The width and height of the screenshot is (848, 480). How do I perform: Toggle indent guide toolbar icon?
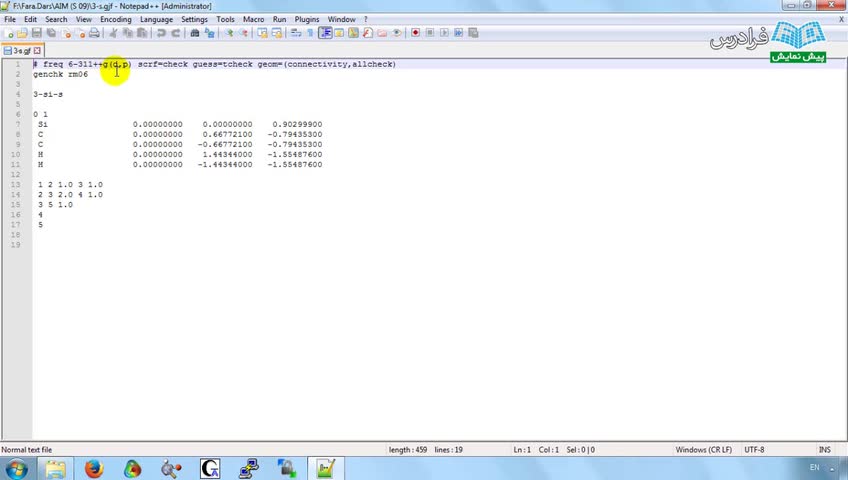pos(325,34)
